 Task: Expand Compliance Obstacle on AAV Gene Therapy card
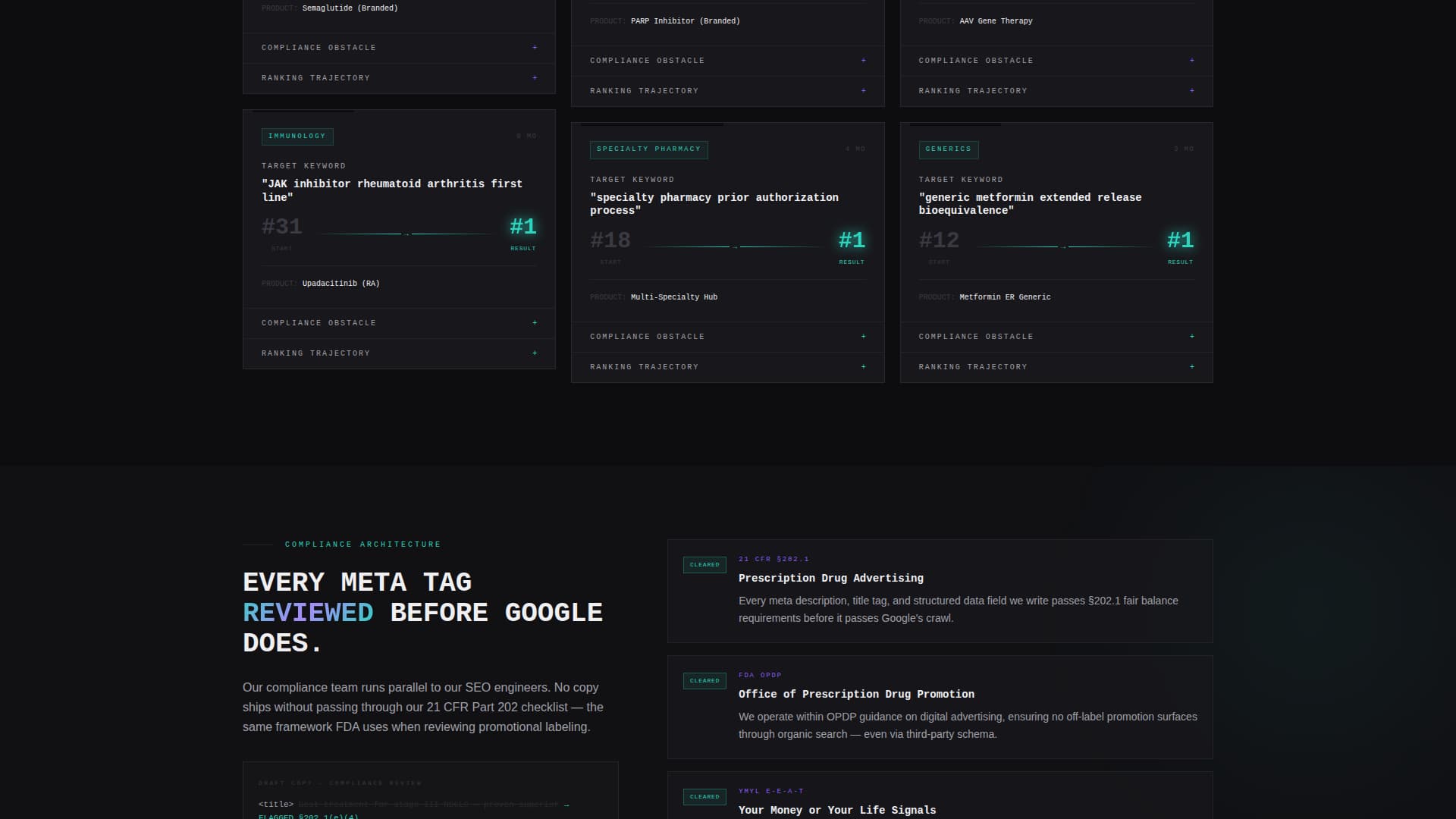tap(1056, 61)
